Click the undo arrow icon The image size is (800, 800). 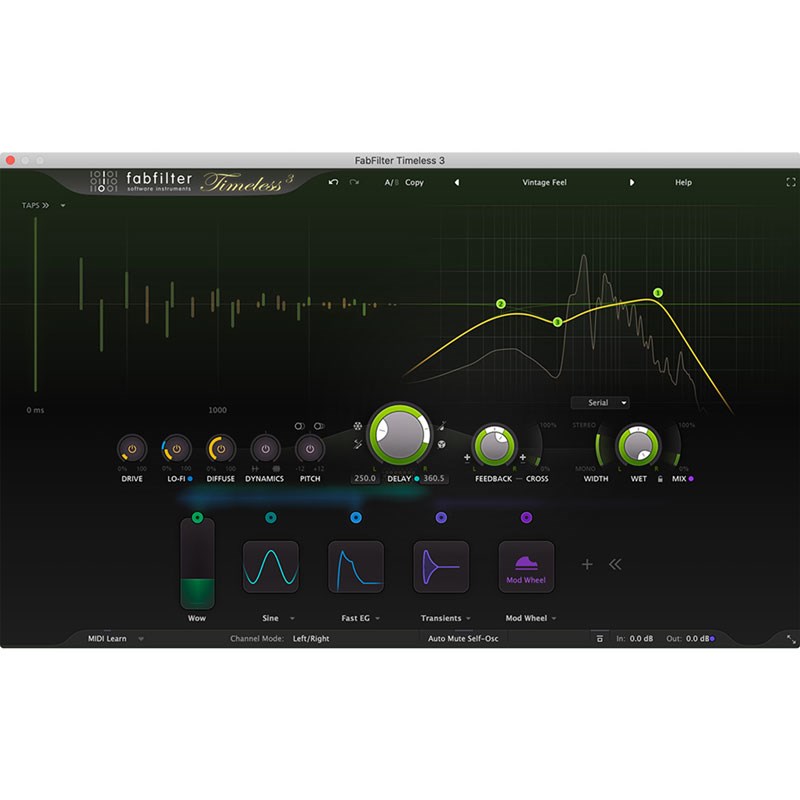click(333, 183)
